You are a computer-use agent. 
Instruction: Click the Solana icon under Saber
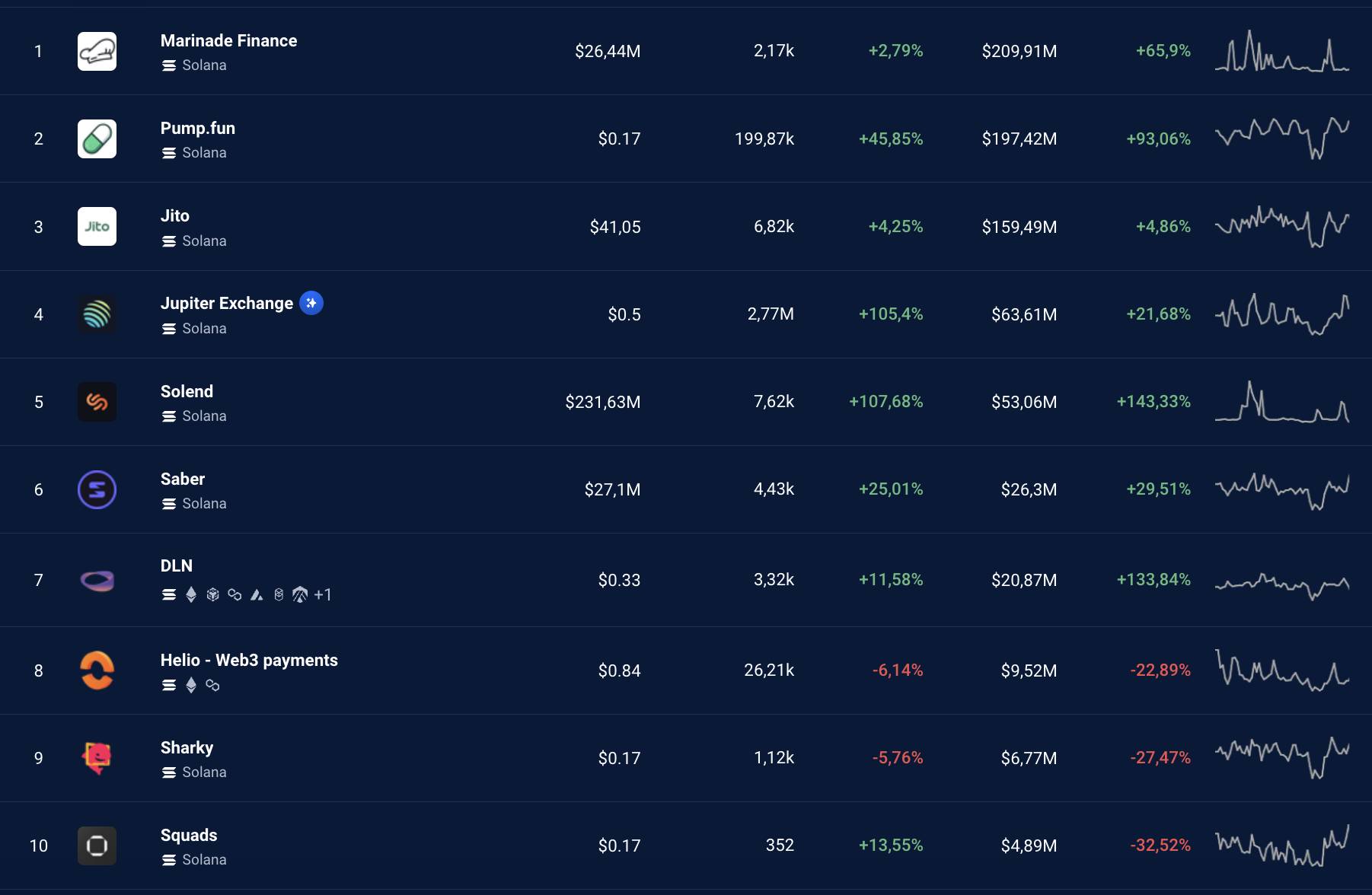[169, 504]
